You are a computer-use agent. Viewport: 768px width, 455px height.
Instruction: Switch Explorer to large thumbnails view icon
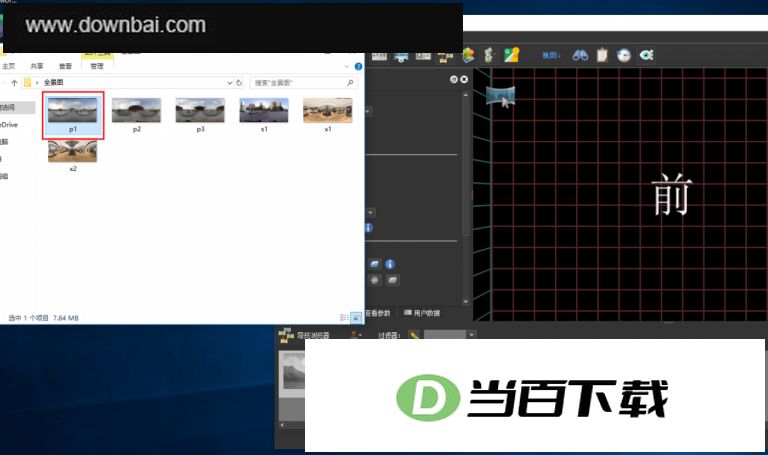point(356,318)
